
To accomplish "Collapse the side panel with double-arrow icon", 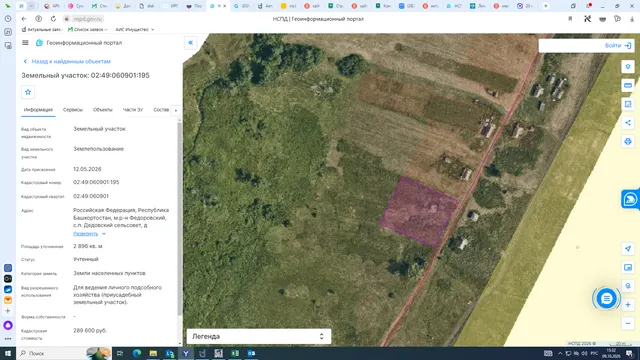I will 191,42.
